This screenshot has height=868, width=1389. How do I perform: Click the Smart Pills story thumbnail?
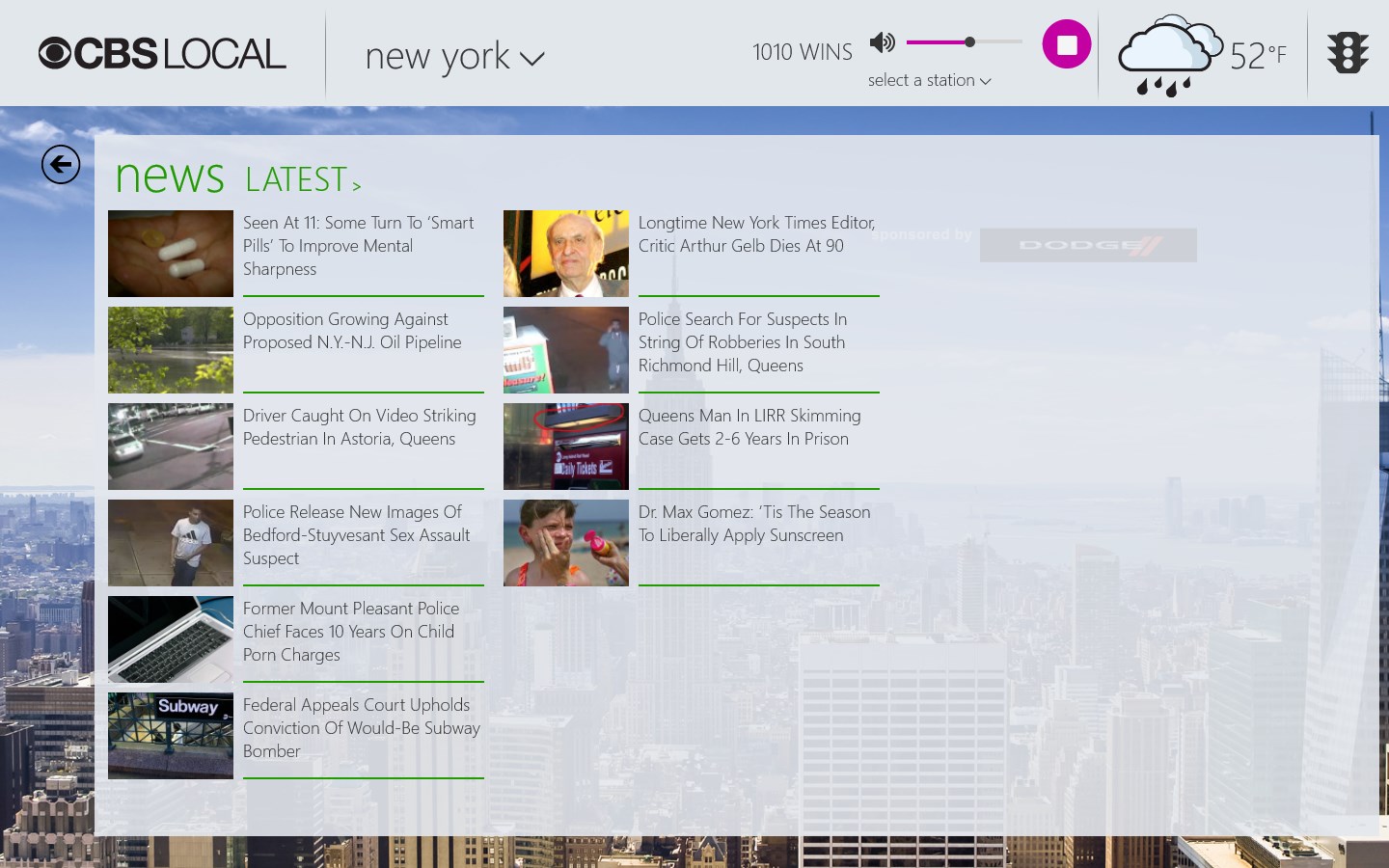(x=170, y=254)
